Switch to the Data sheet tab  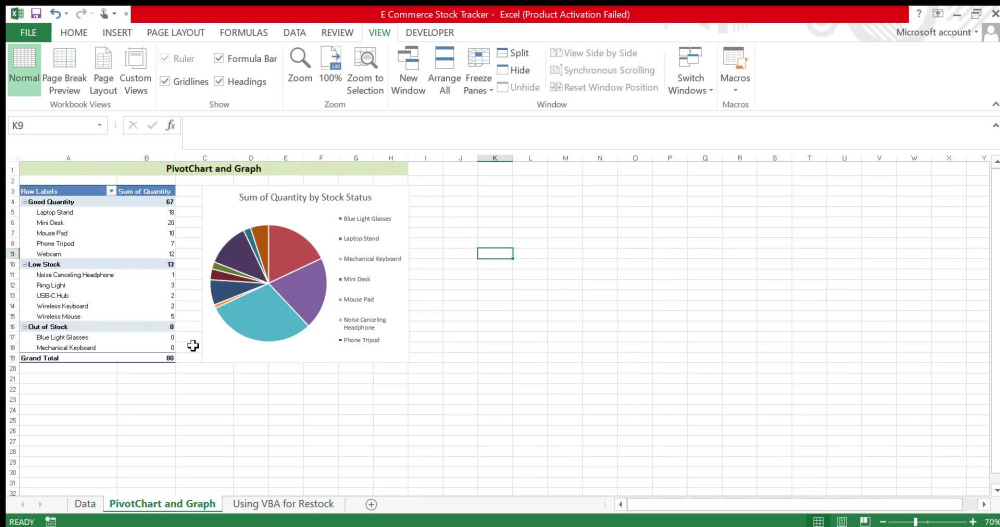coord(85,504)
